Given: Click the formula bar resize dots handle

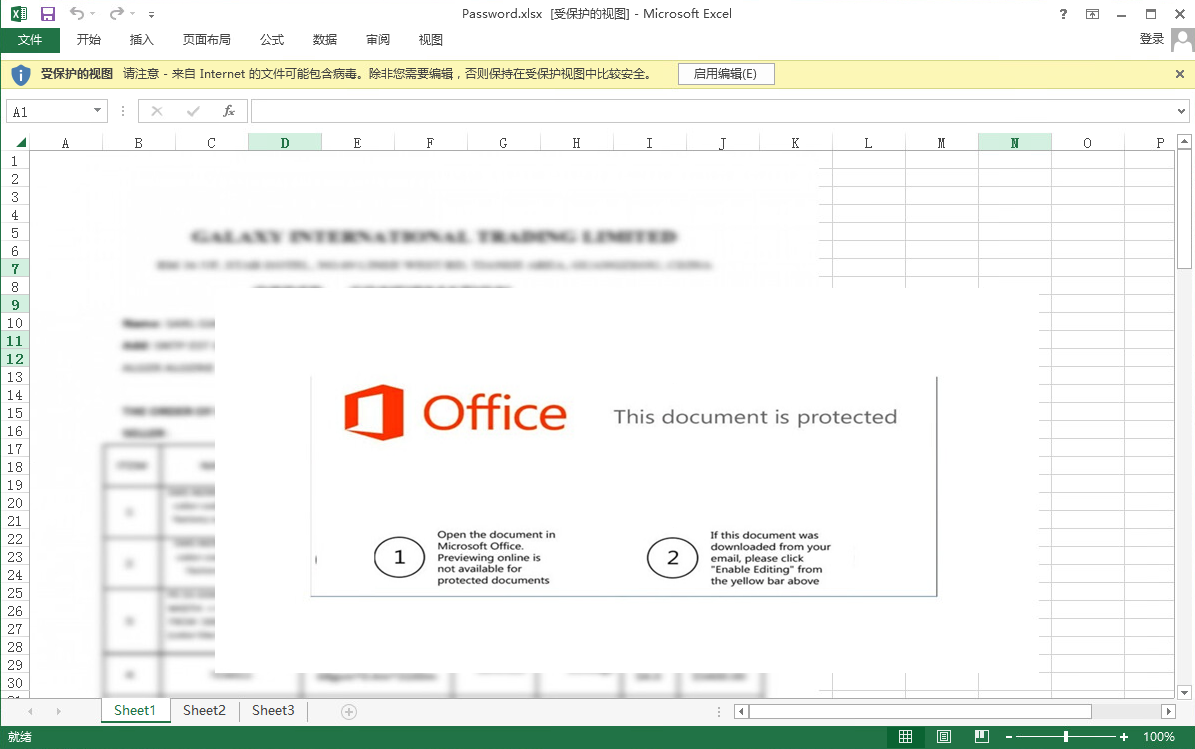Looking at the screenshot, I should pyautogui.click(x=123, y=111).
